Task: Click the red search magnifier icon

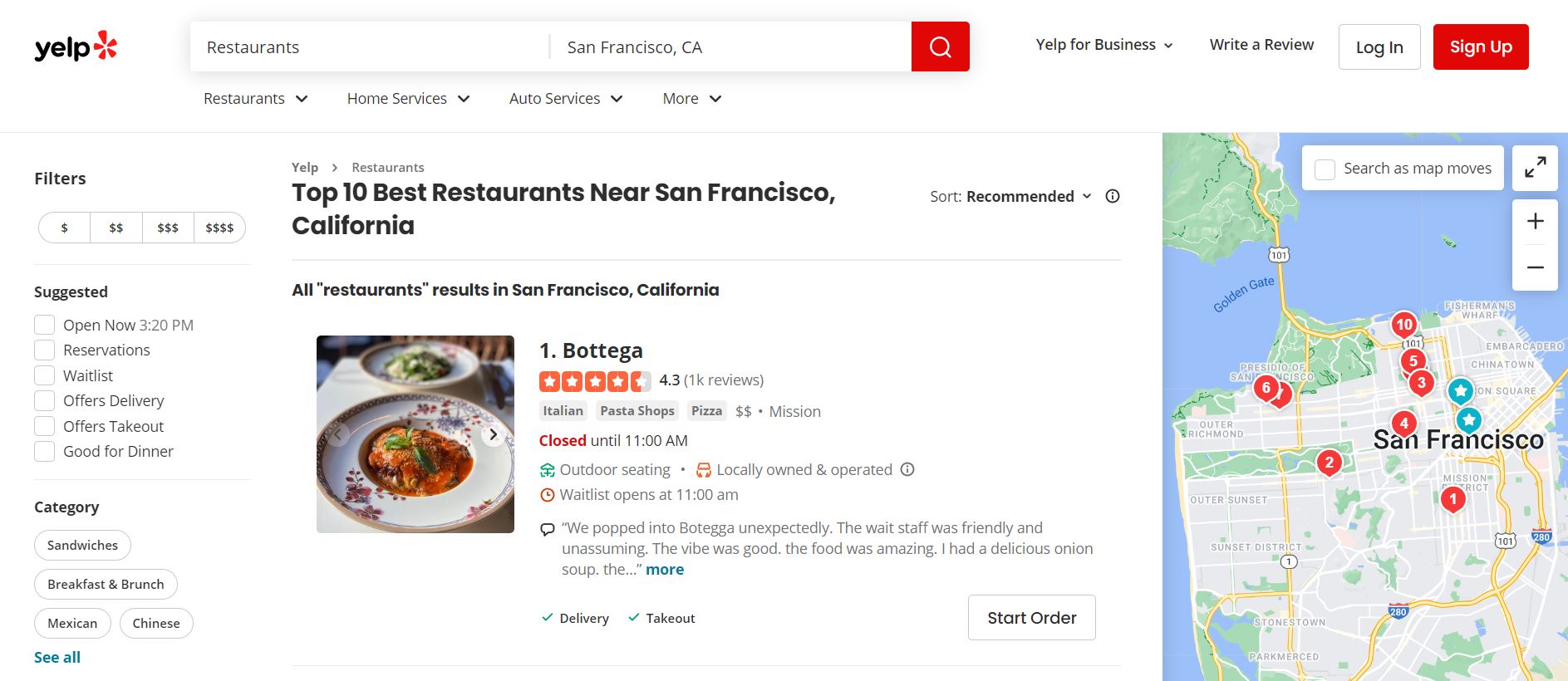Action: [940, 47]
